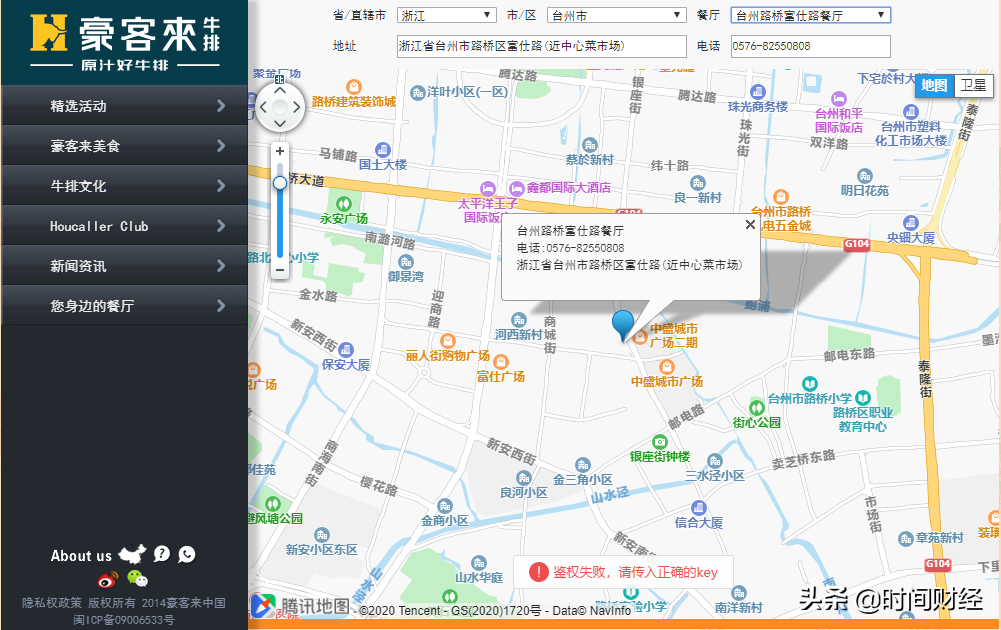This screenshot has width=1001, height=630.
Task: Click the 章苑新村 residential marker
Action: tap(905, 539)
